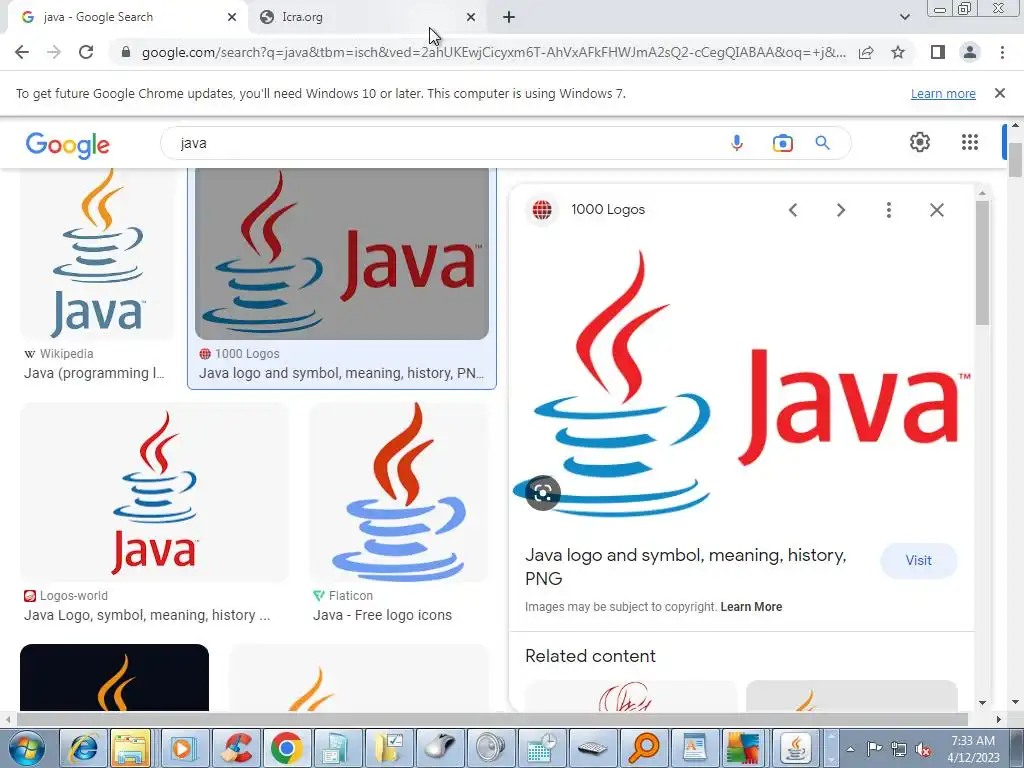
Task: Open the Java taskbar icon
Action: (x=795, y=748)
